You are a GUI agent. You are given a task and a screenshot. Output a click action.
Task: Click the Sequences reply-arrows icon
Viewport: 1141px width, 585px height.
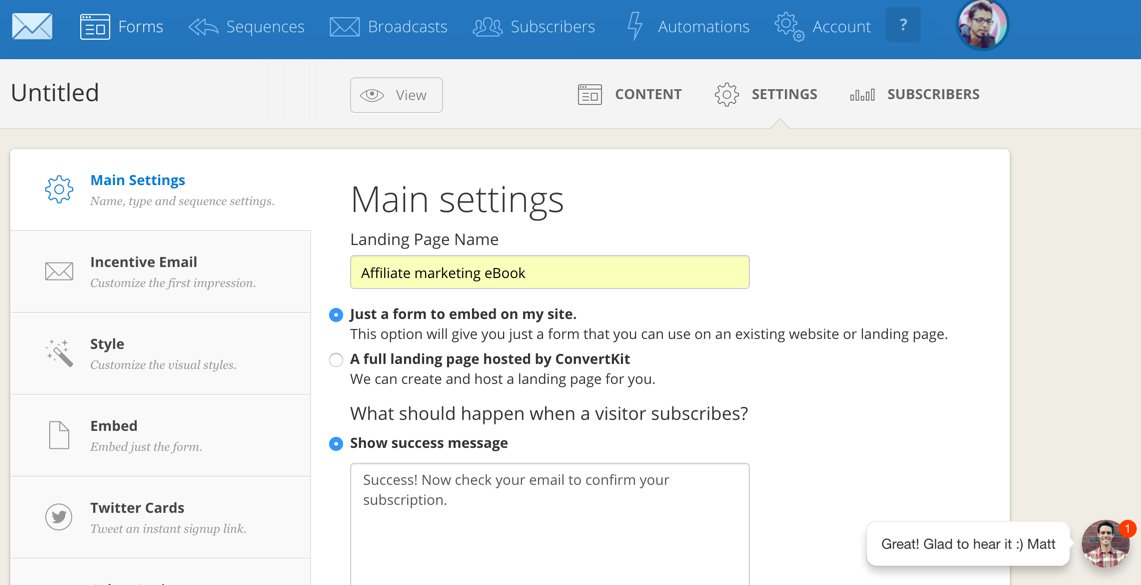[203, 27]
